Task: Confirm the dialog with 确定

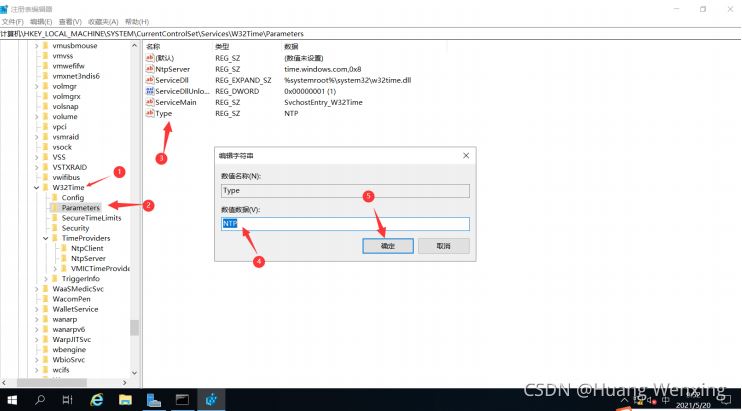Action: tap(388, 246)
